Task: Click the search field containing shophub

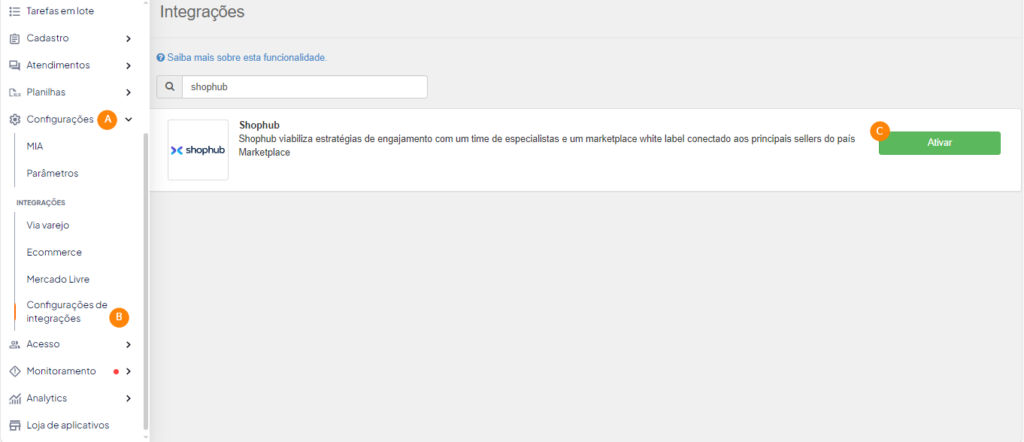Action: pyautogui.click(x=305, y=87)
